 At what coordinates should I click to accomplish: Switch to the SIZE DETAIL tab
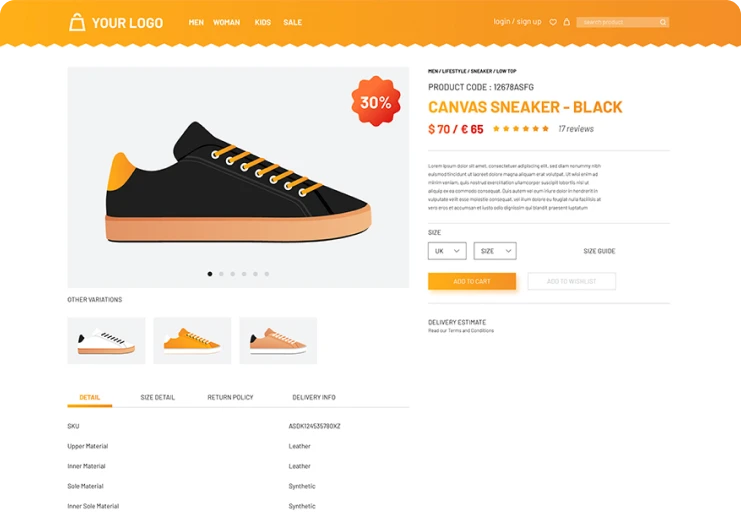coord(157,397)
